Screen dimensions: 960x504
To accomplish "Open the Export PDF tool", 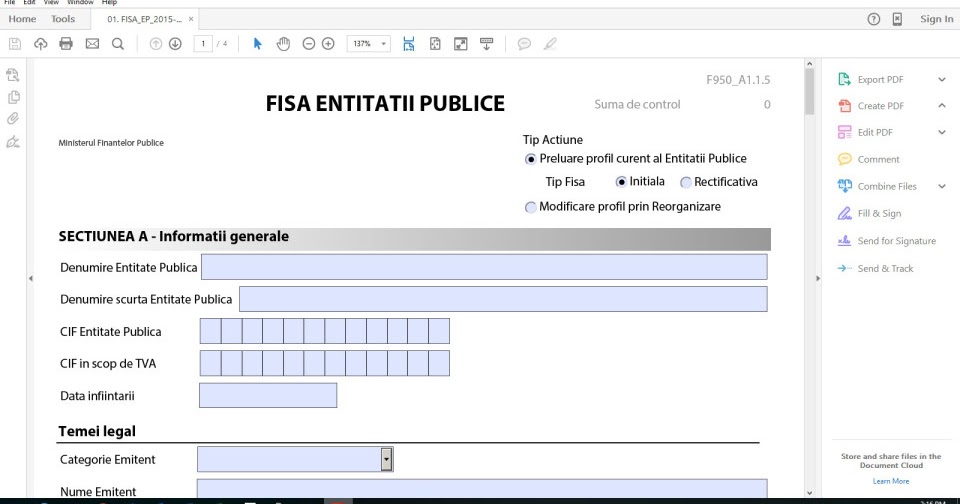I will (x=880, y=80).
